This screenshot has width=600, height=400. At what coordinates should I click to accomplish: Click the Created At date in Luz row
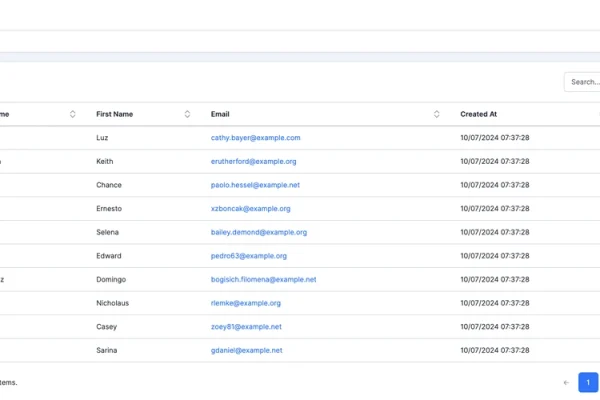point(495,138)
